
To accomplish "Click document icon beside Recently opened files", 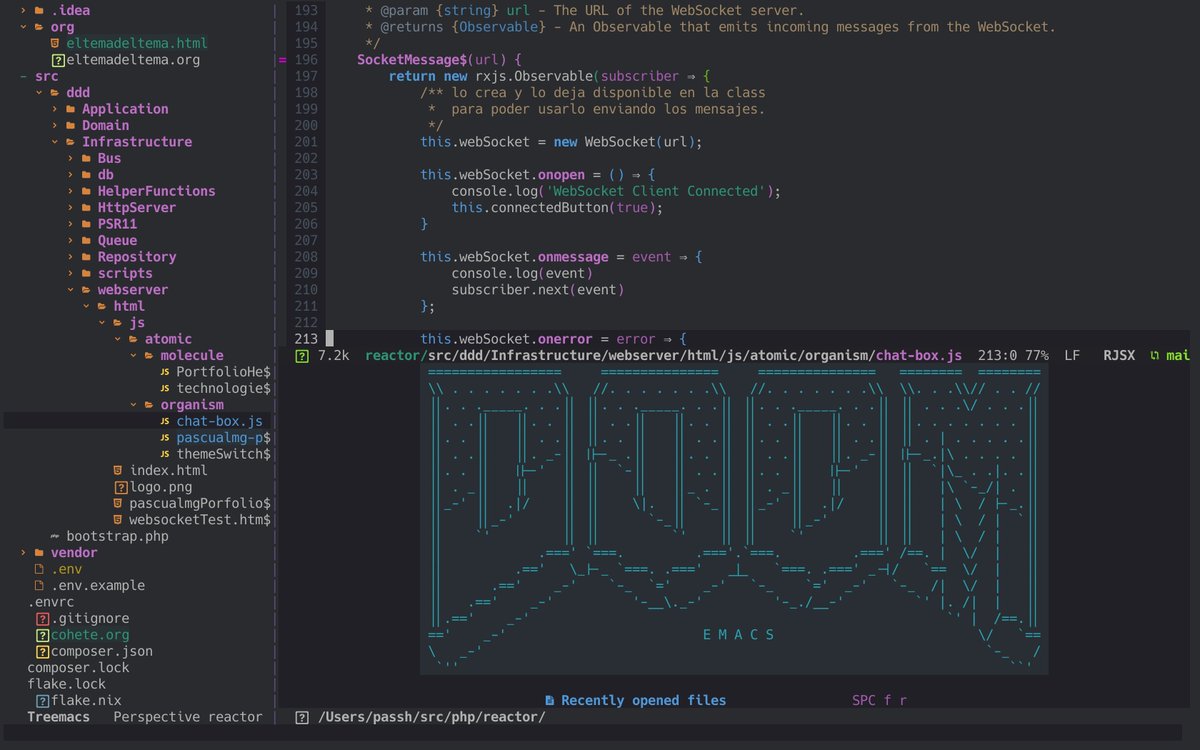I will (x=550, y=701).
